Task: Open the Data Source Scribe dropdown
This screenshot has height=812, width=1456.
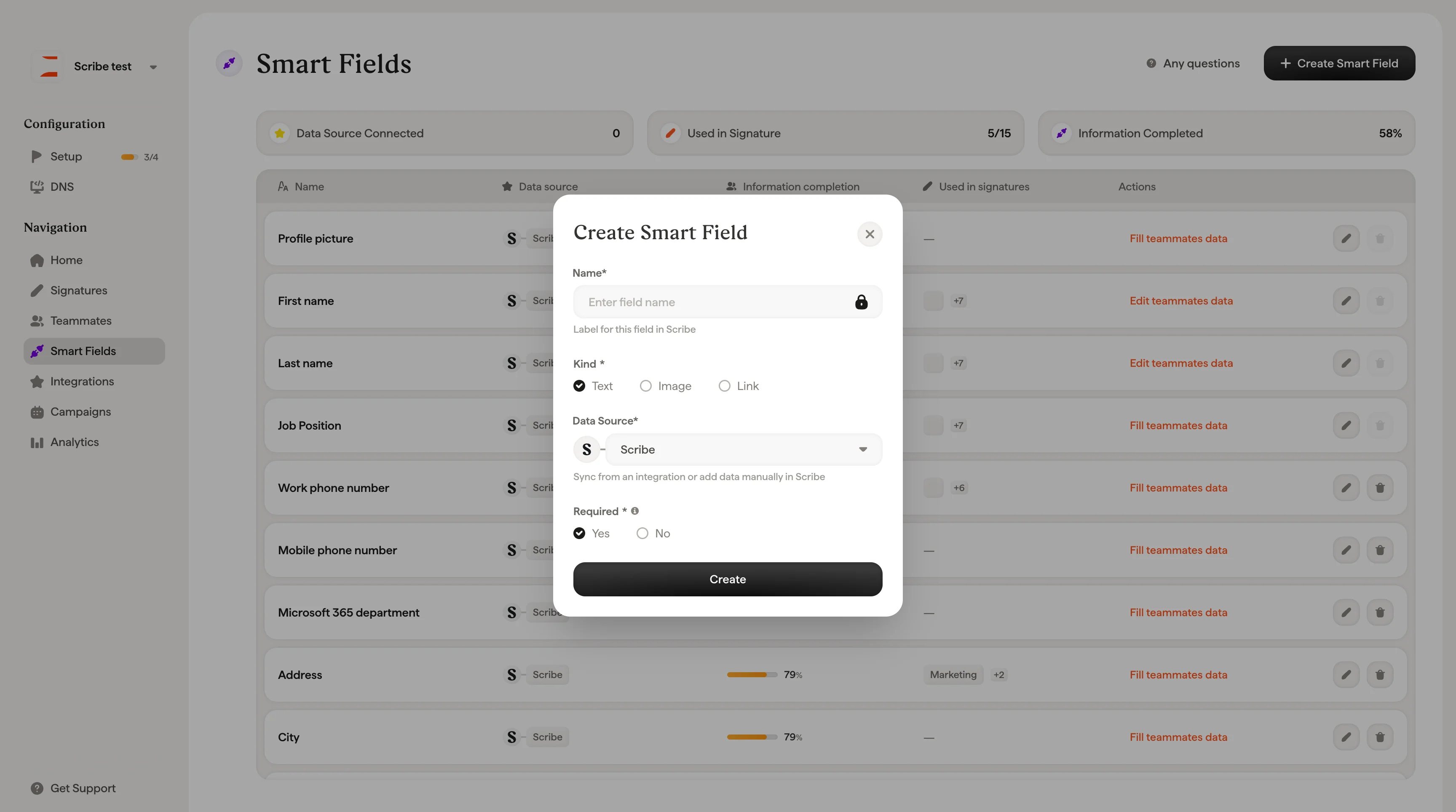Action: tap(743, 449)
